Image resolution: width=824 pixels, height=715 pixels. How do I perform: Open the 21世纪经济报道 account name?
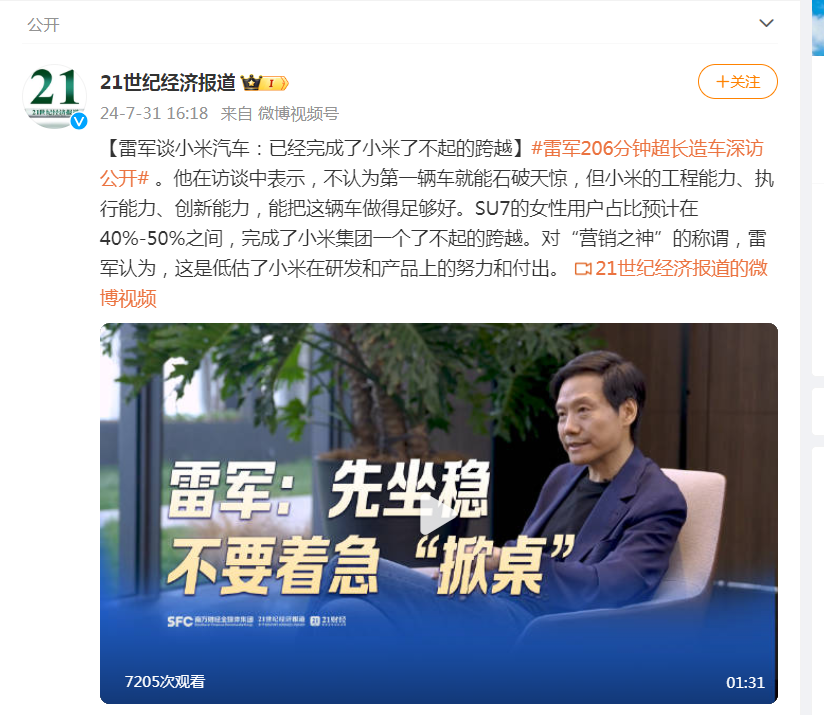click(x=168, y=82)
